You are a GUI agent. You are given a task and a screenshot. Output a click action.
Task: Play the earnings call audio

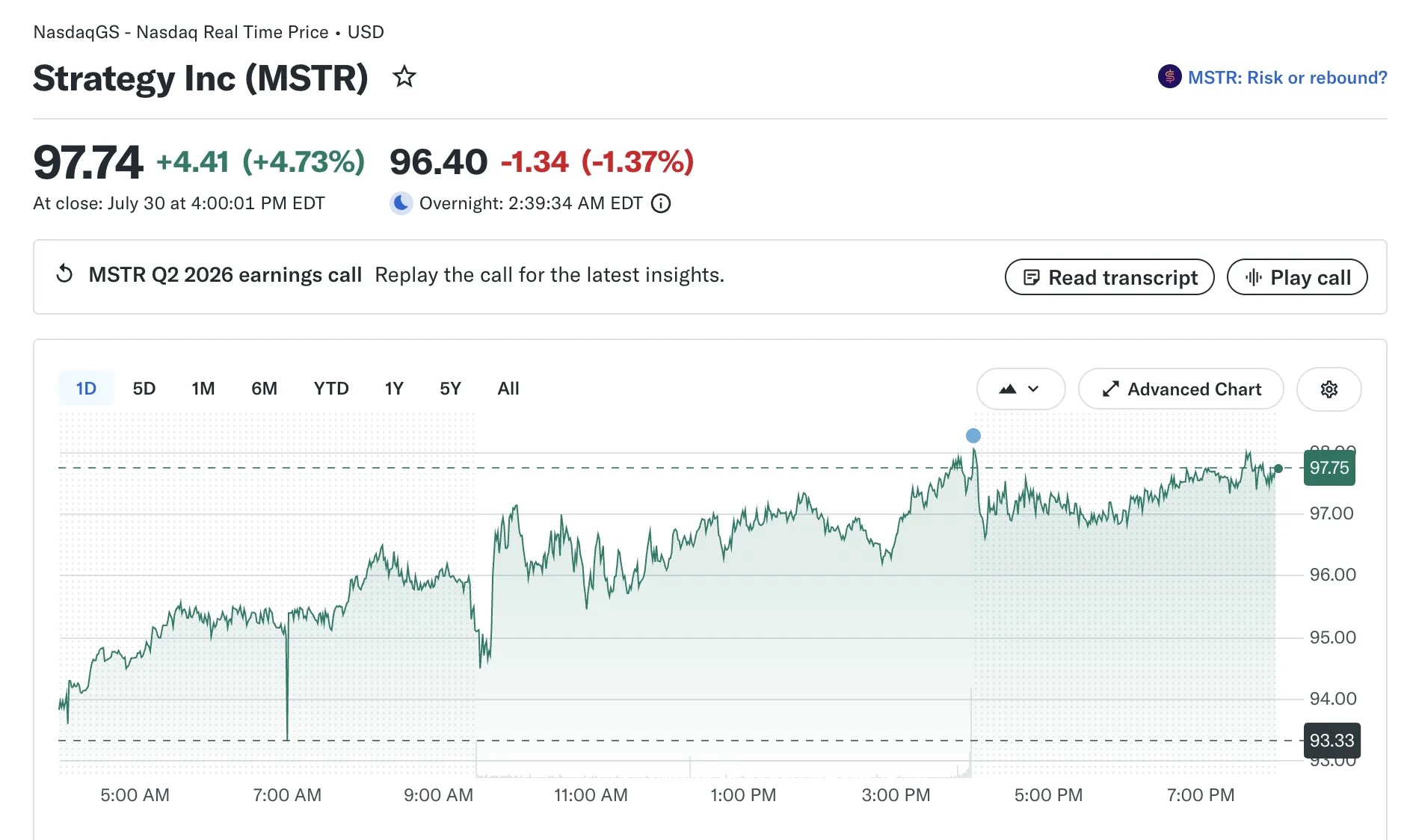tap(1297, 277)
